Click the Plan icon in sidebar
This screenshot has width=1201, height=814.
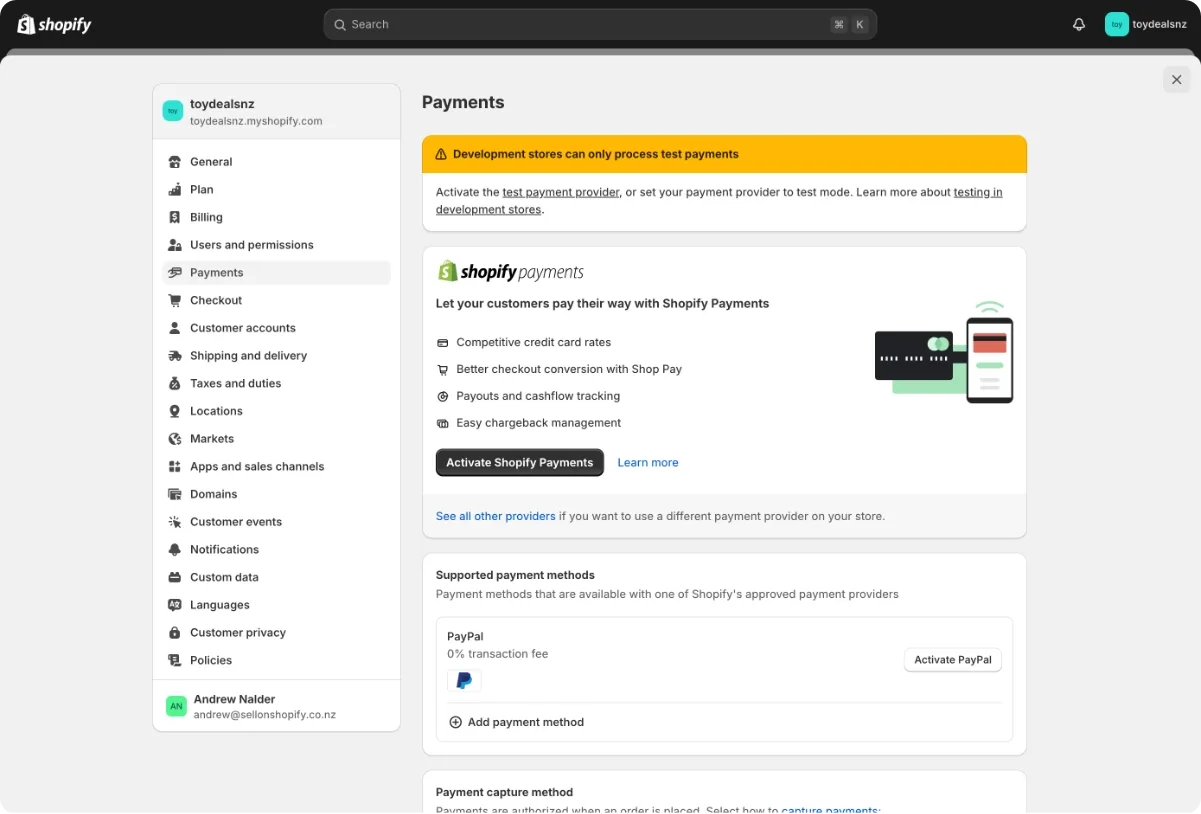coord(175,189)
